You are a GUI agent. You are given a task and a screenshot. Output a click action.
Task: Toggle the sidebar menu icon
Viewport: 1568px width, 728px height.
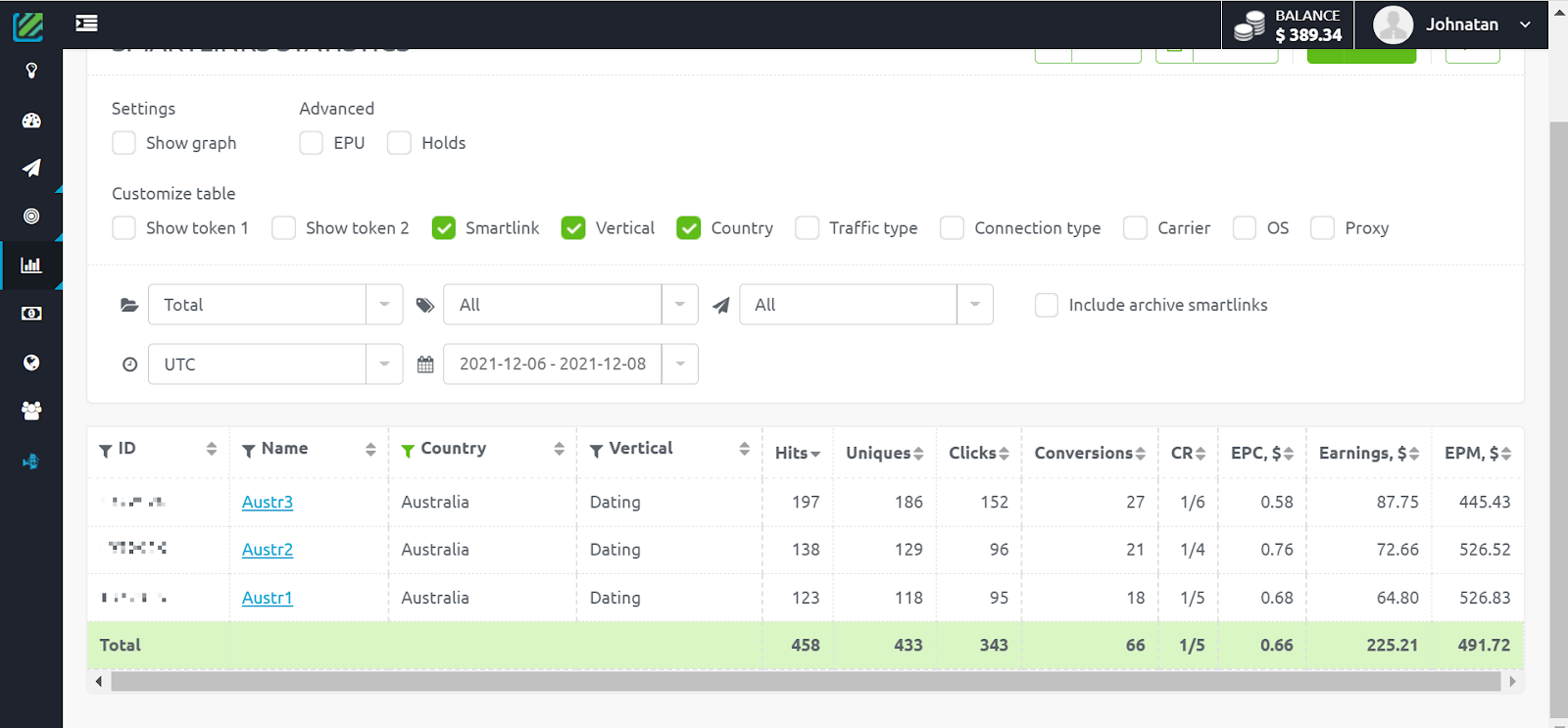coord(86,24)
